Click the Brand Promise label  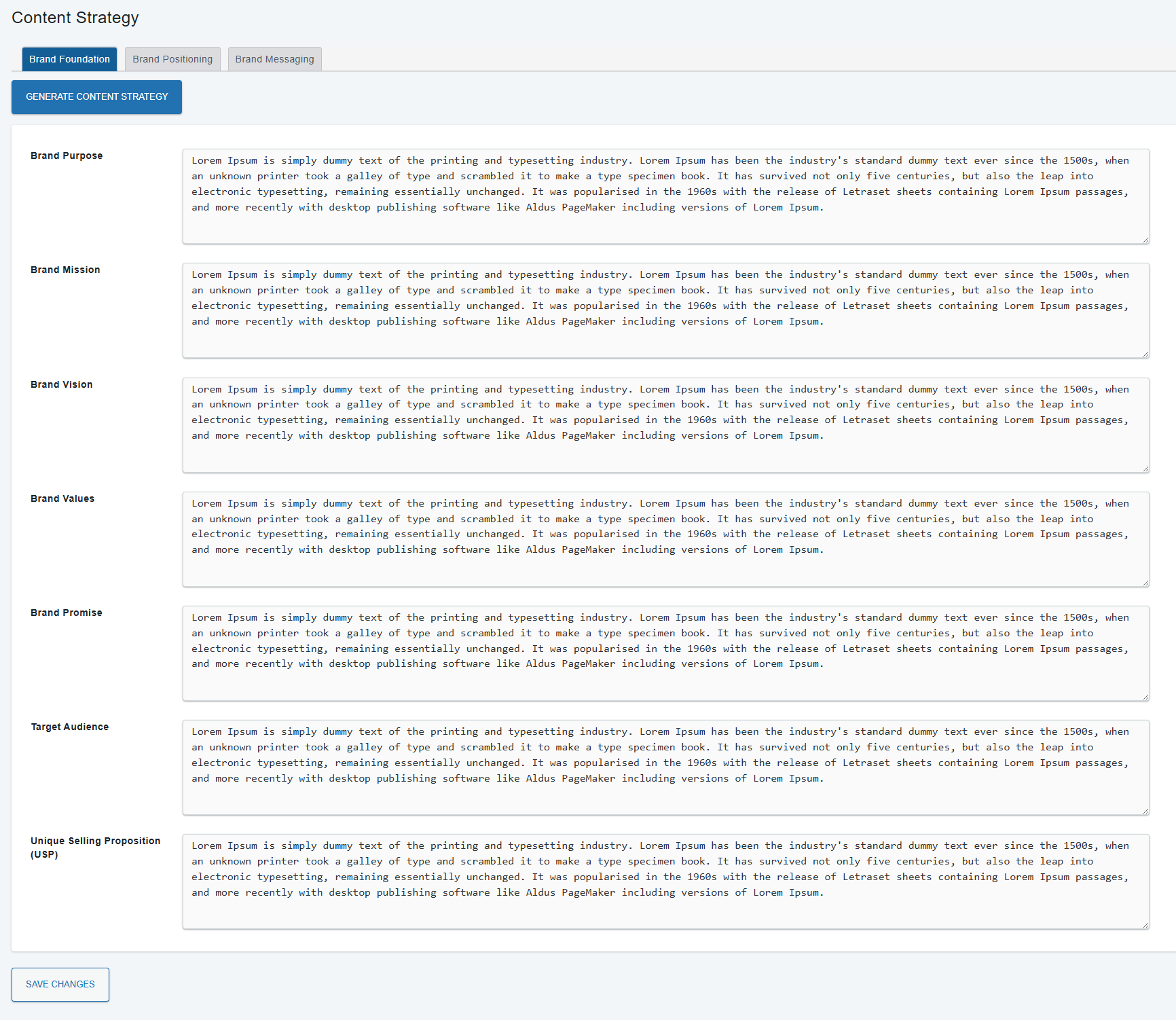pyautogui.click(x=67, y=613)
